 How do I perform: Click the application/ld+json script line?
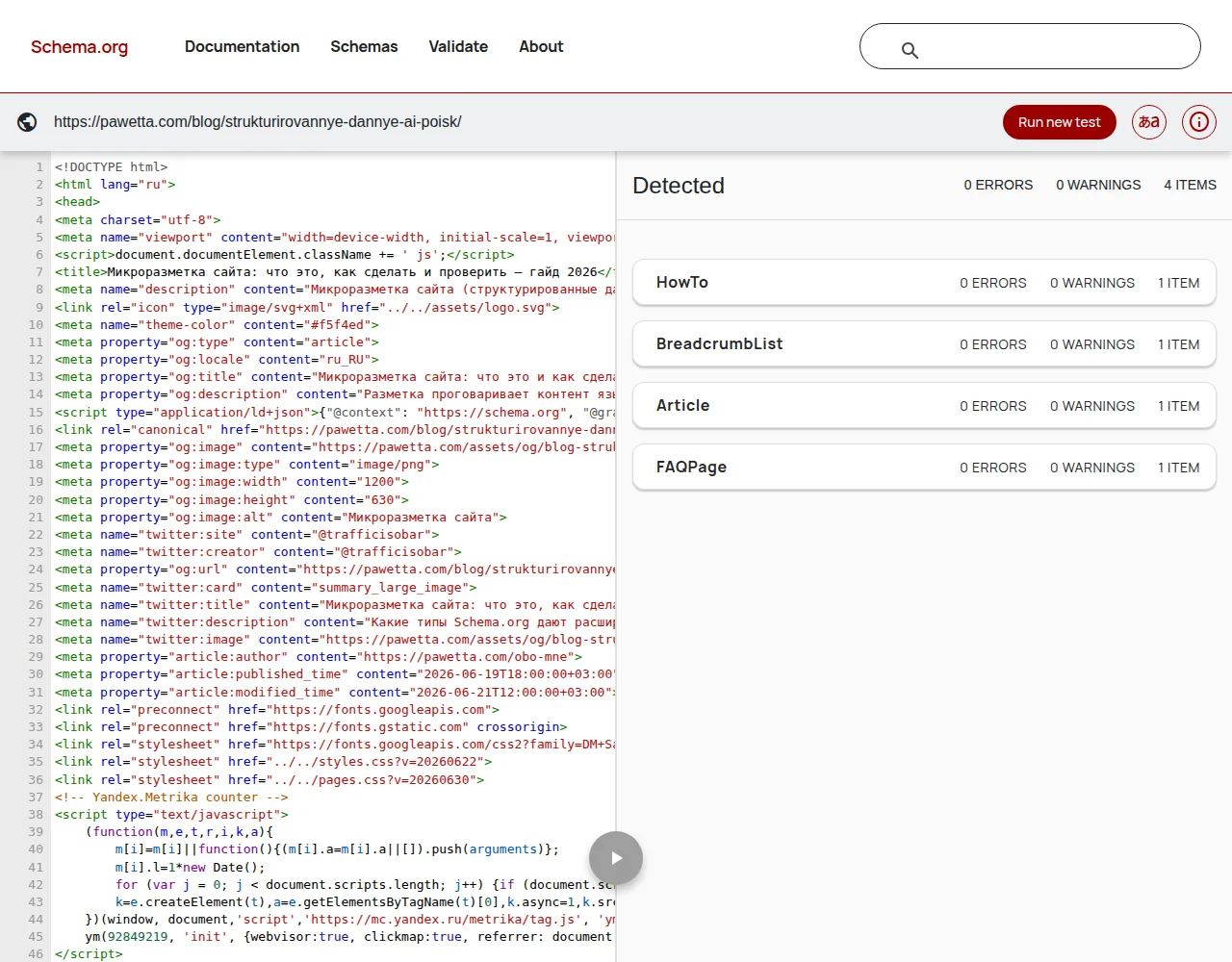tap(334, 412)
